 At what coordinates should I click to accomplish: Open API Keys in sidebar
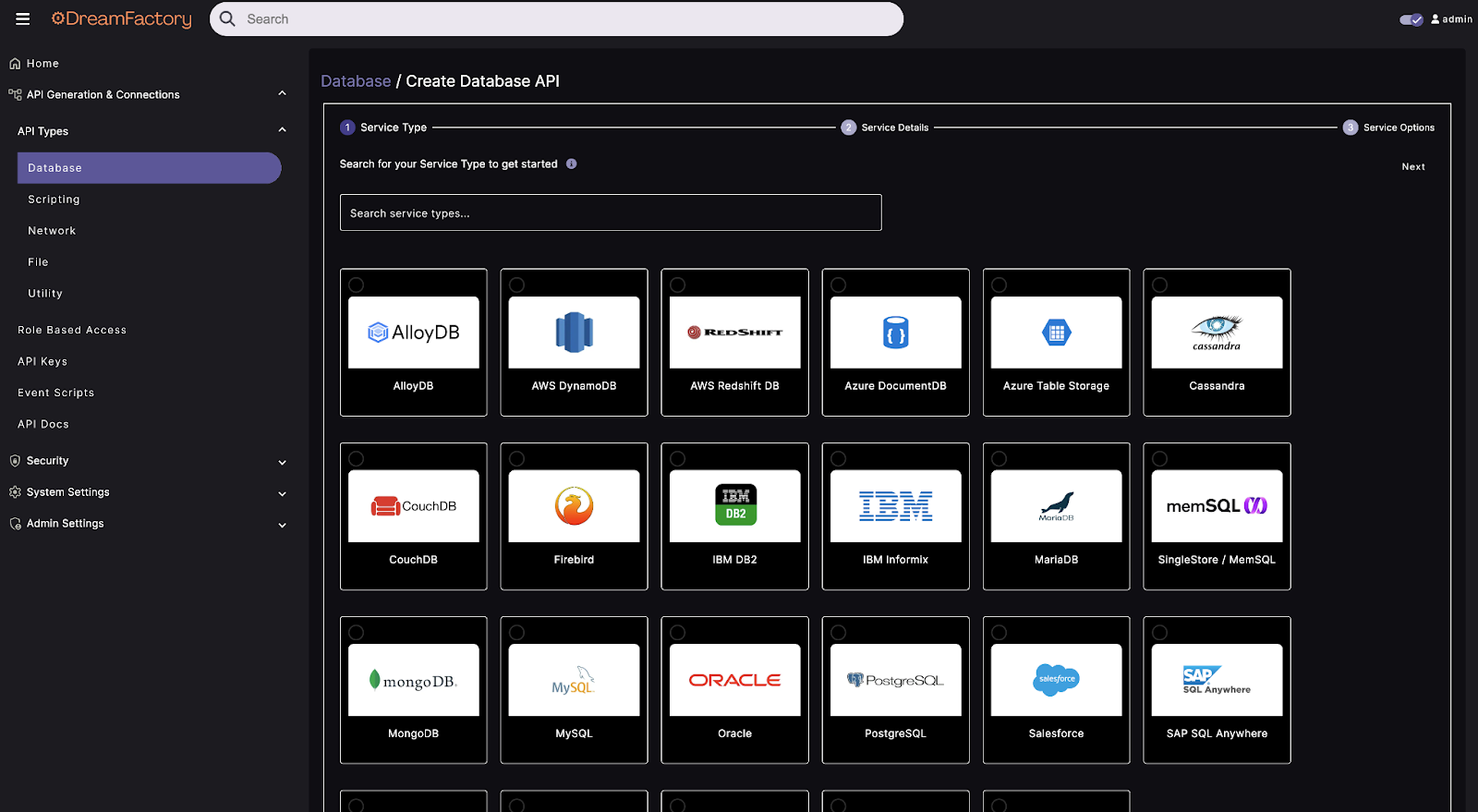tap(42, 361)
